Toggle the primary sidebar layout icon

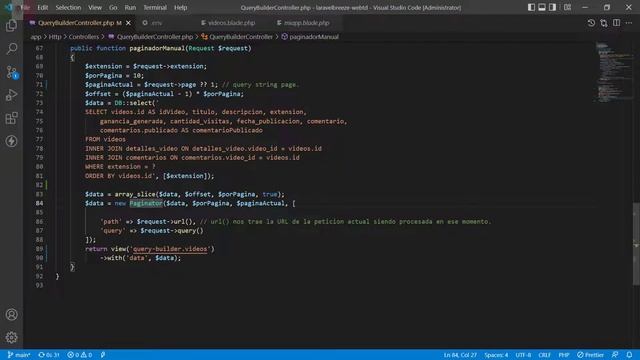click(531, 7)
